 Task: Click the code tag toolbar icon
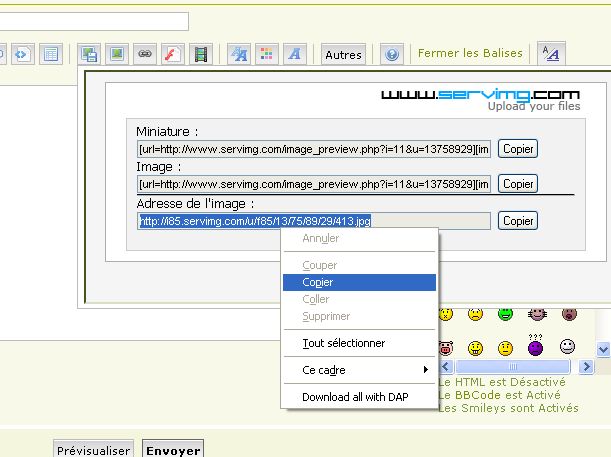pyautogui.click(x=22, y=54)
